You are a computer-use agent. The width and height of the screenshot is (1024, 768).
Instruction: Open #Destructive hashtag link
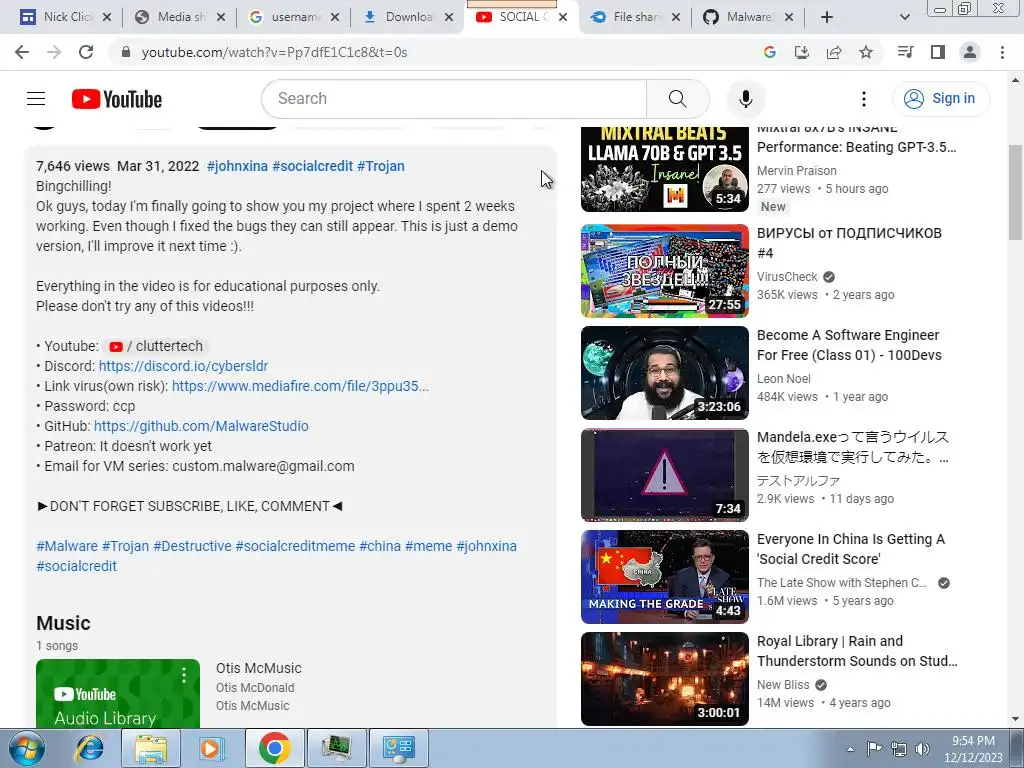tap(192, 546)
